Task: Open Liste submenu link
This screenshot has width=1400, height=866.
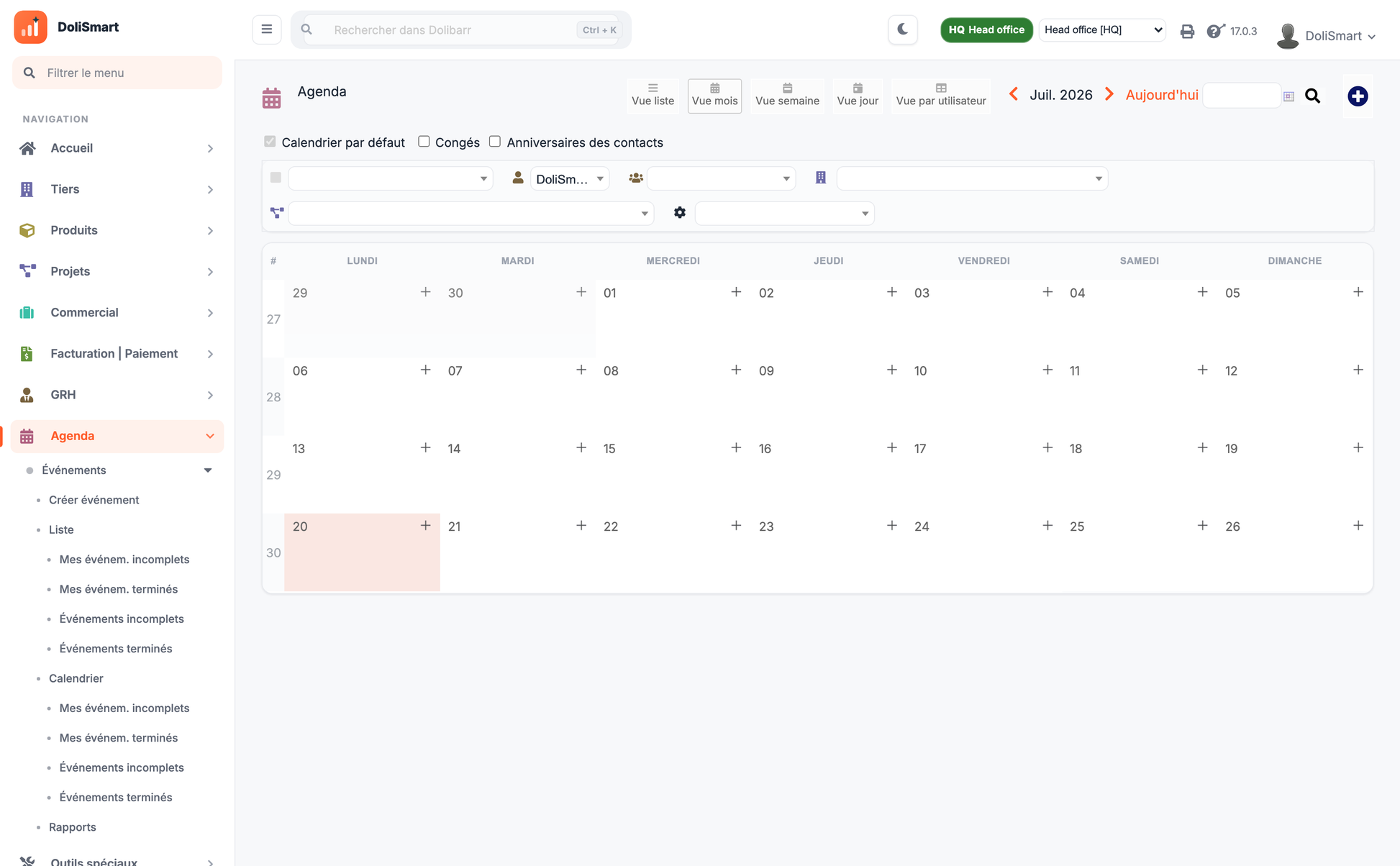Action: click(61, 529)
